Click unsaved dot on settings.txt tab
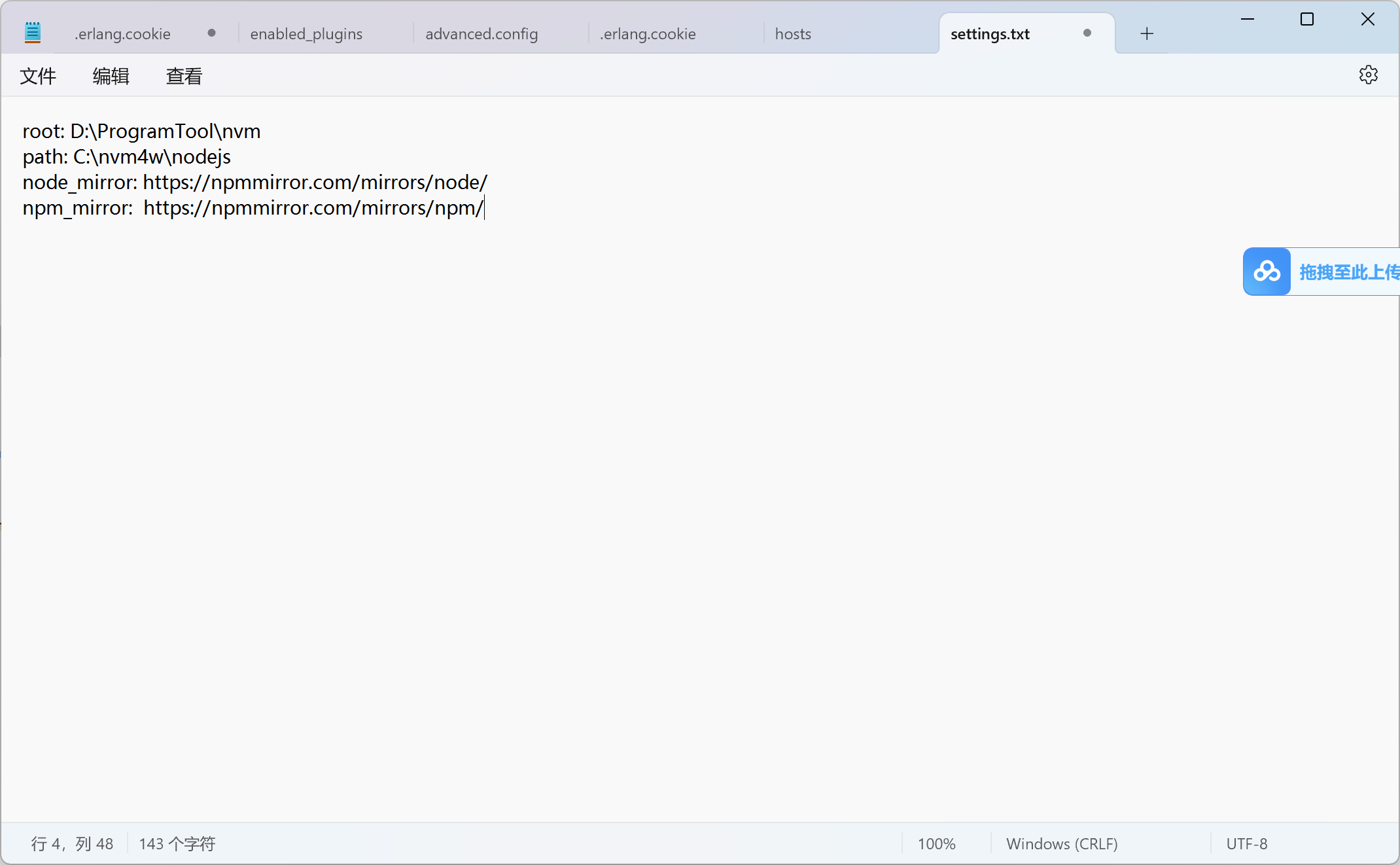The image size is (1400, 865). [1087, 33]
